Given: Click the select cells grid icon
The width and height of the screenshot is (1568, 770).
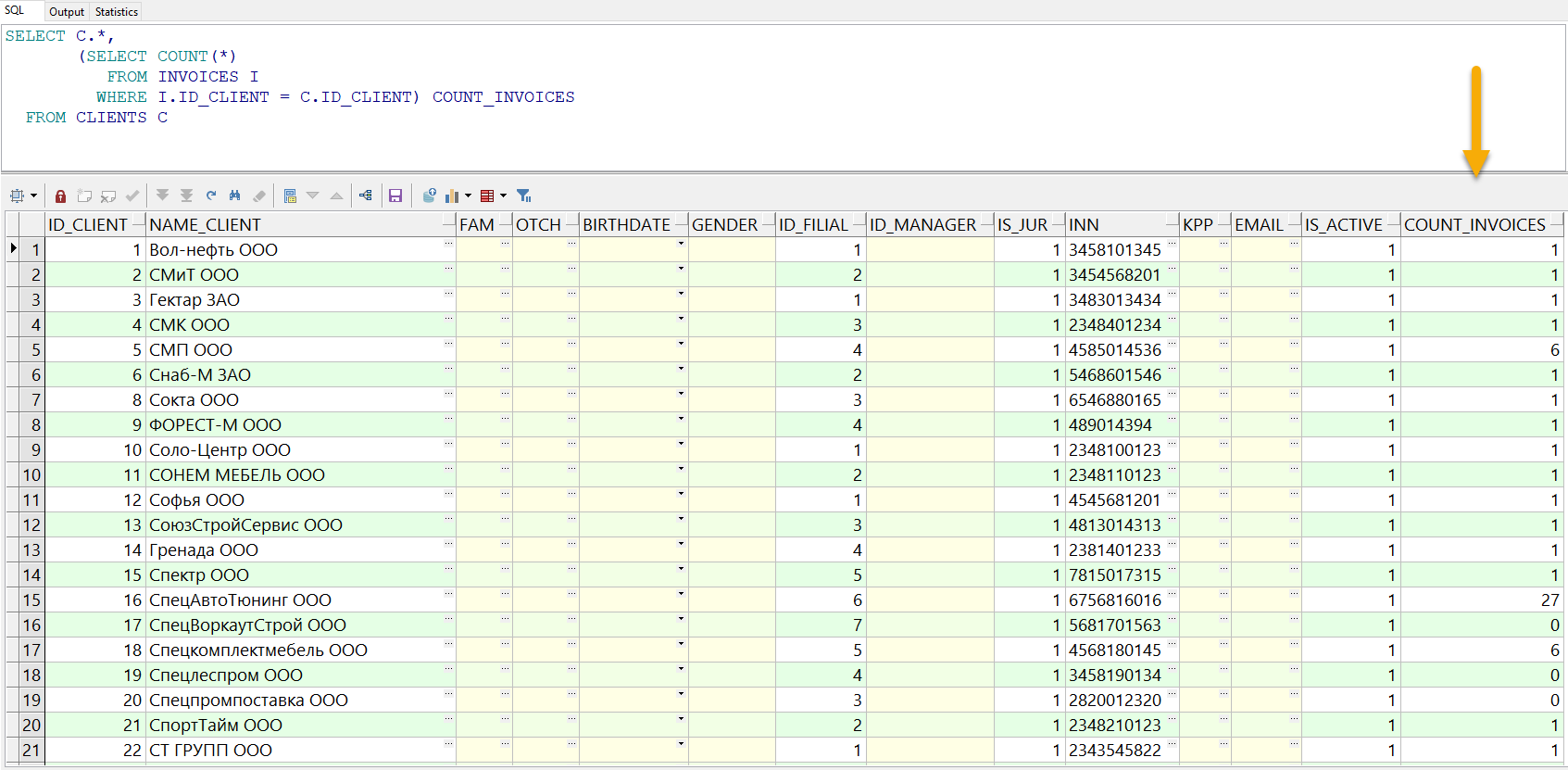Looking at the screenshot, I should click(17, 196).
